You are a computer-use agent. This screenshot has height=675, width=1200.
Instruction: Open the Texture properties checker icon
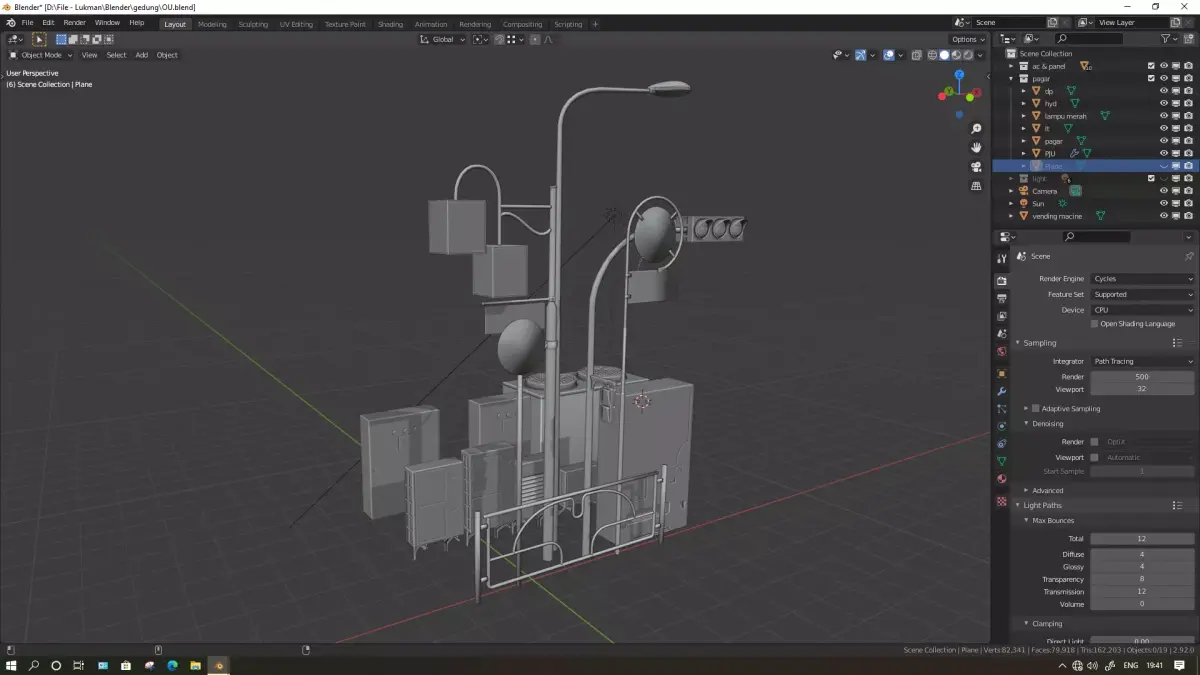(1002, 501)
